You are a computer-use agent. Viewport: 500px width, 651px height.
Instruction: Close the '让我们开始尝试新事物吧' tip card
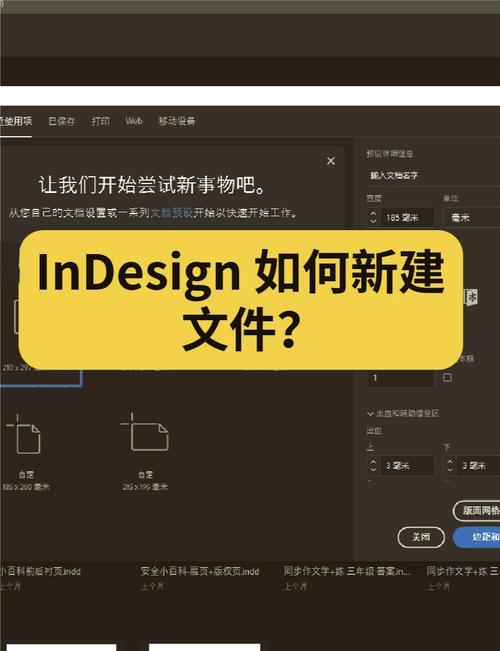pyautogui.click(x=331, y=161)
